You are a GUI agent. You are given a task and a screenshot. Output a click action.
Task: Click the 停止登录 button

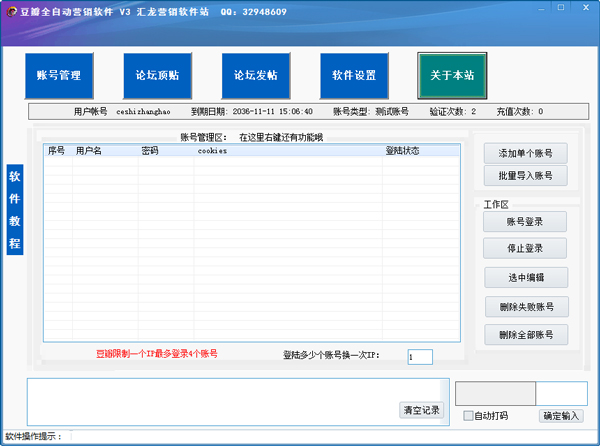[525, 248]
